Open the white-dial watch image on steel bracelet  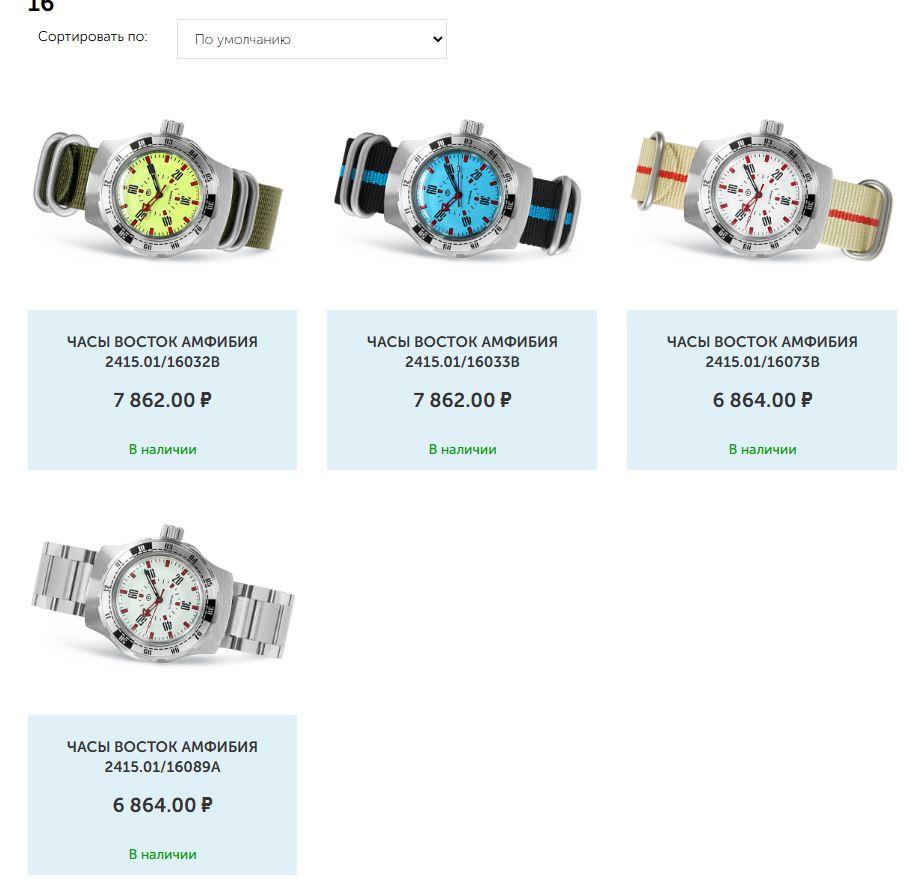coord(162,594)
